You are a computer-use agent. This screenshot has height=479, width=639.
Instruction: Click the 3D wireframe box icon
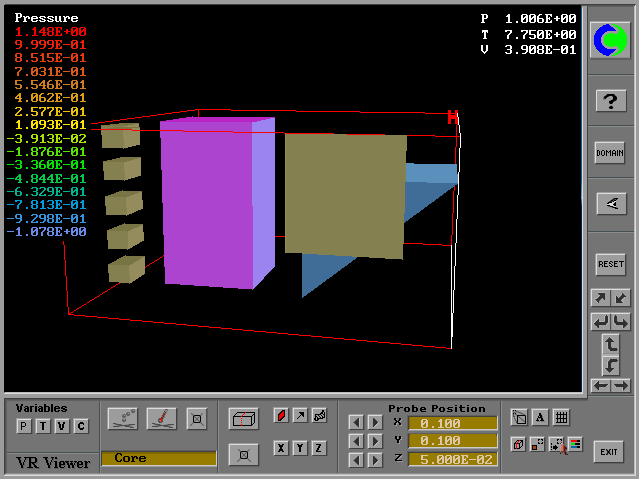(x=244, y=419)
